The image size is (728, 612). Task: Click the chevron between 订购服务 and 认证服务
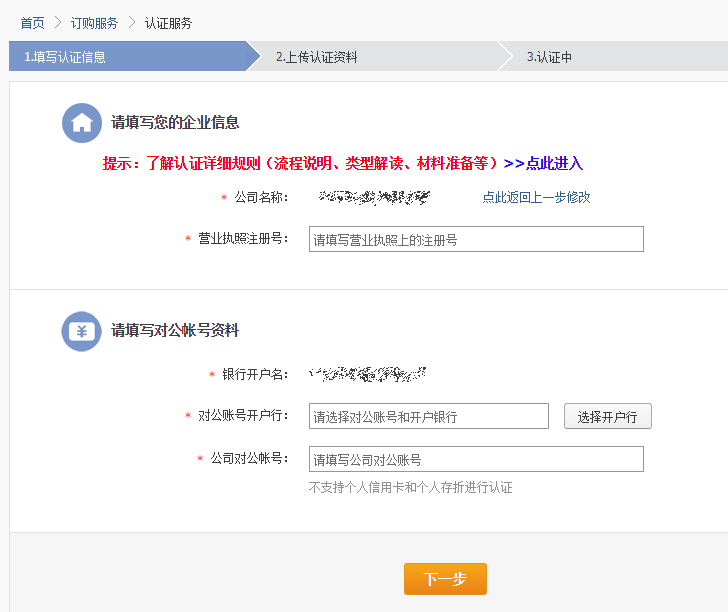point(131,22)
